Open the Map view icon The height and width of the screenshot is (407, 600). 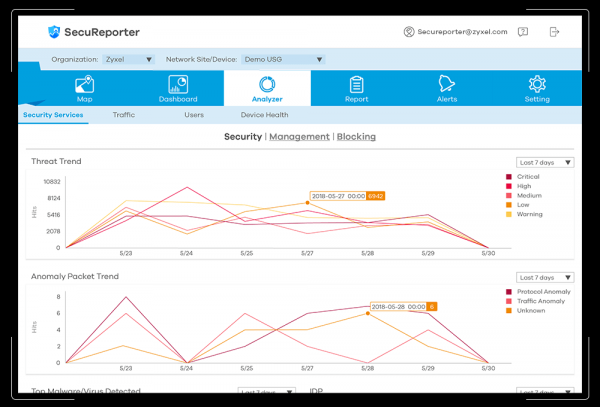[84, 84]
